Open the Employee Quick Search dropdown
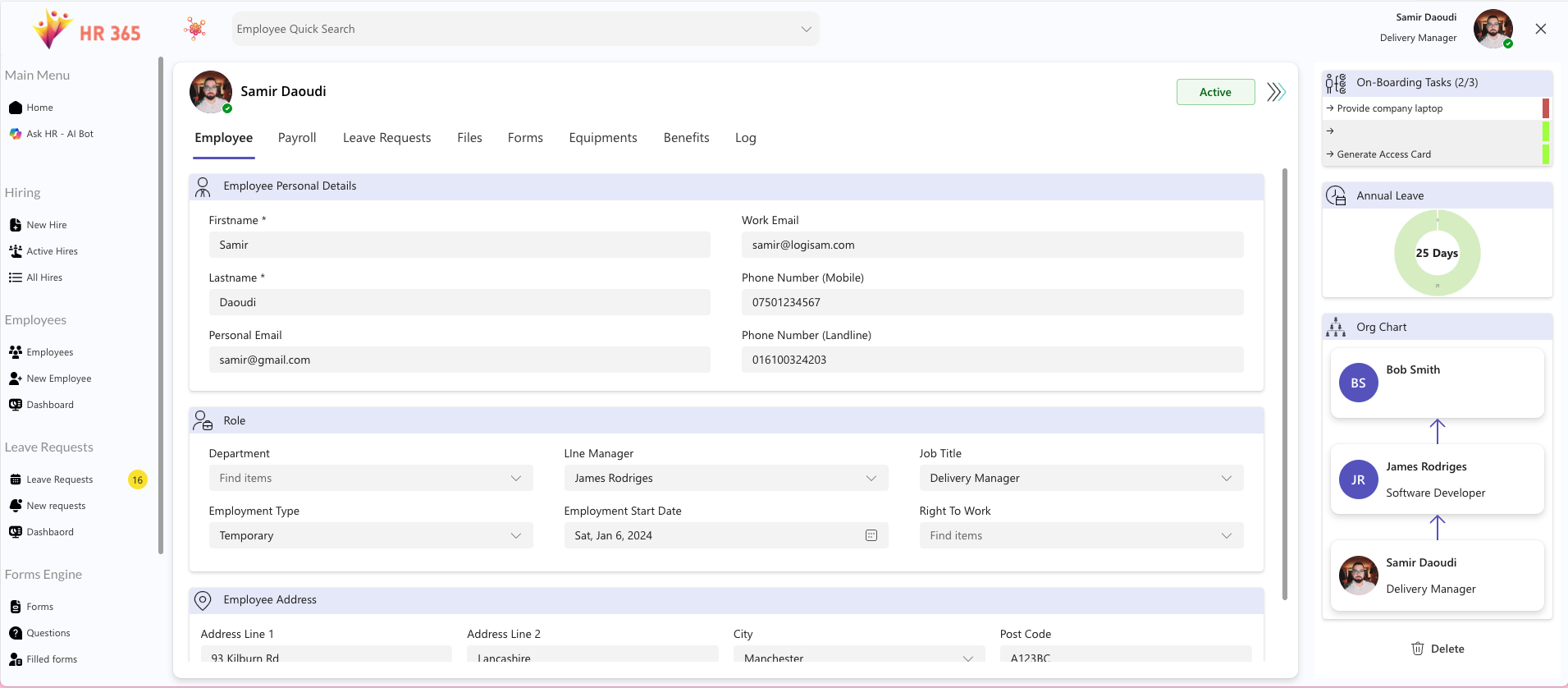1568x688 pixels. (x=806, y=30)
